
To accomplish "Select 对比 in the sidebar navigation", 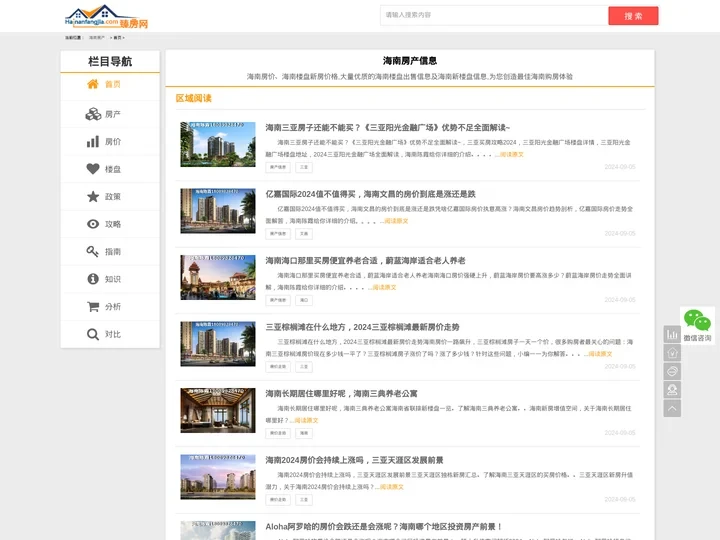I will click(110, 334).
